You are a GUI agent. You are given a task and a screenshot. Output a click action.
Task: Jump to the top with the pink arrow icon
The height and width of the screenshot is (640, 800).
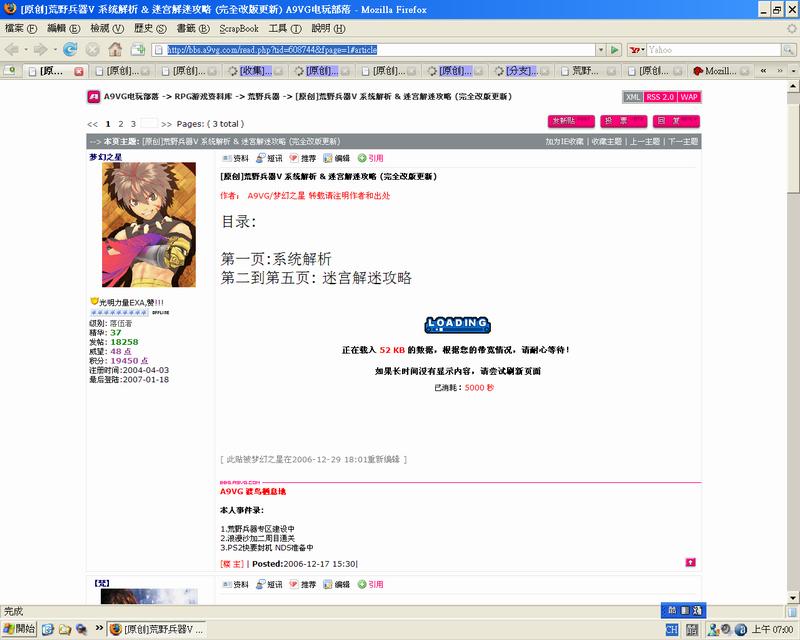(690, 562)
